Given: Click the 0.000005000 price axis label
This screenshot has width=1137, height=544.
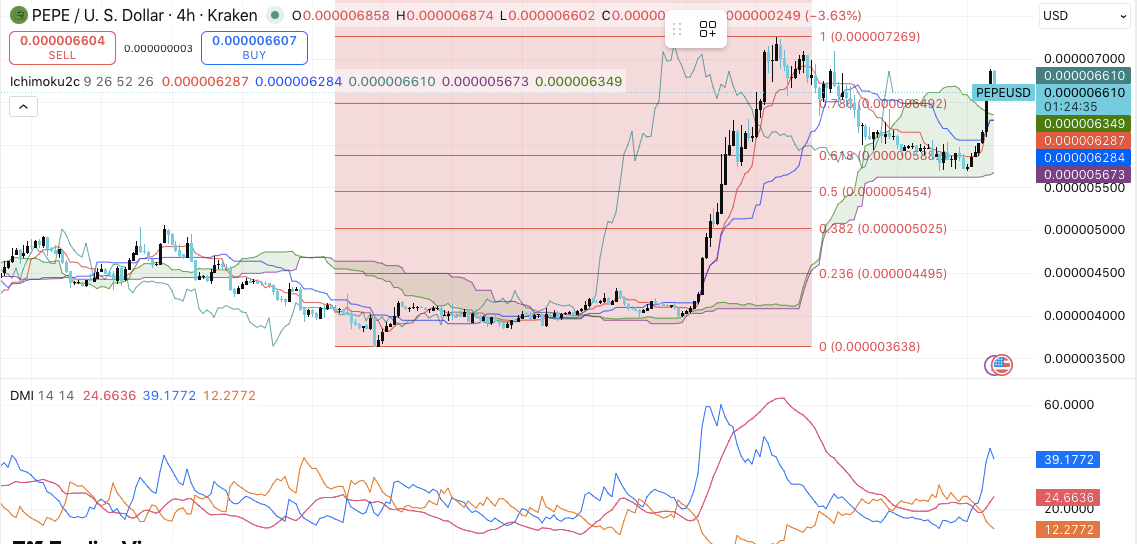Looking at the screenshot, I should click(1084, 230).
